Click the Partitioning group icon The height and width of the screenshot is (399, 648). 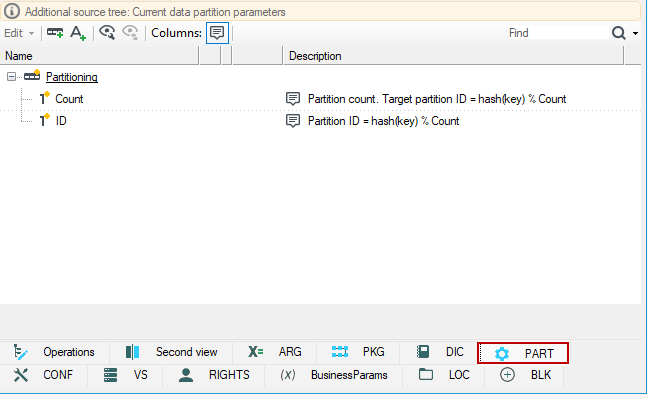(x=32, y=76)
